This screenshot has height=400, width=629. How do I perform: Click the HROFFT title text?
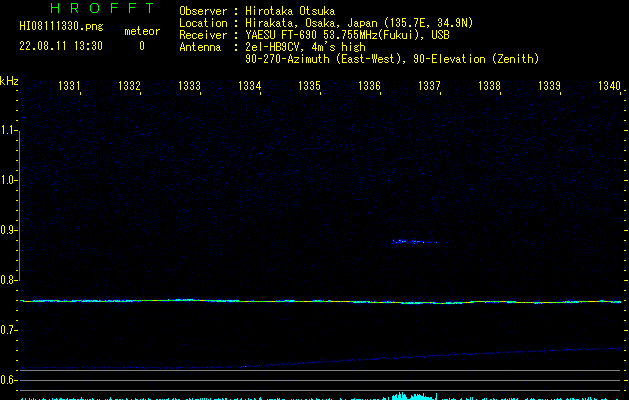(x=102, y=8)
